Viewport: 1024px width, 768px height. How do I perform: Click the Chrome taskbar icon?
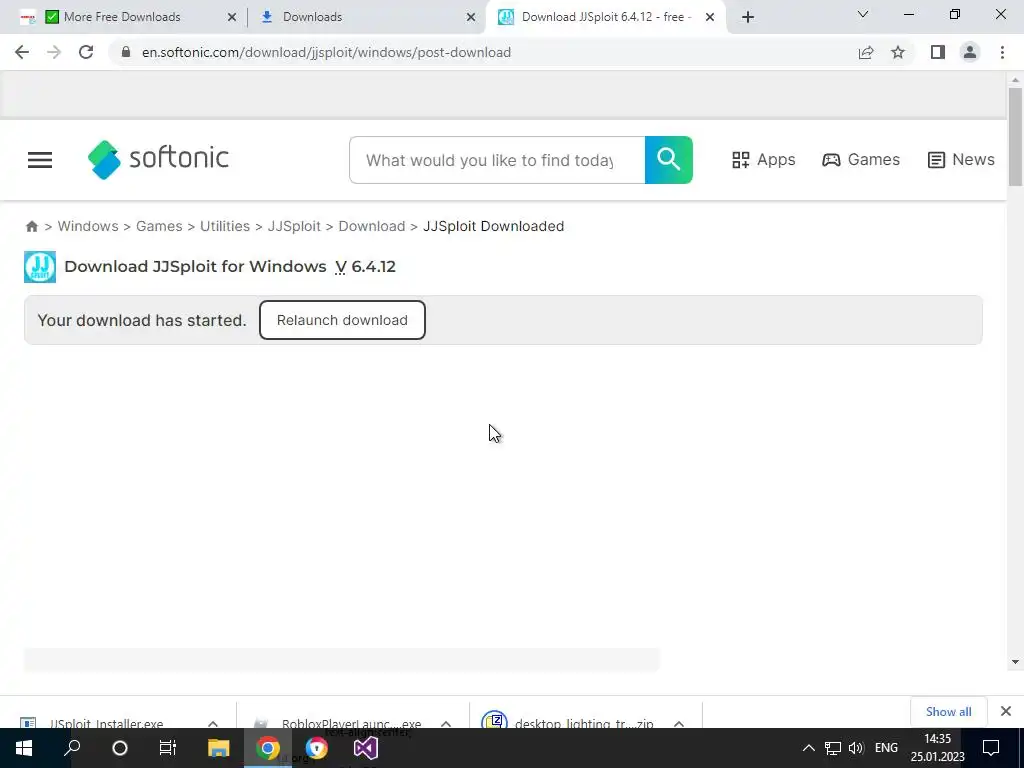point(268,748)
